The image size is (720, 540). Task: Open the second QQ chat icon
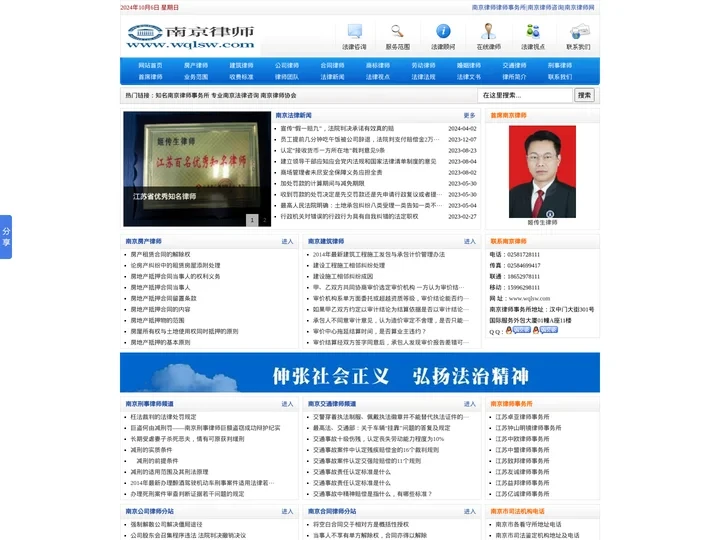click(545, 330)
